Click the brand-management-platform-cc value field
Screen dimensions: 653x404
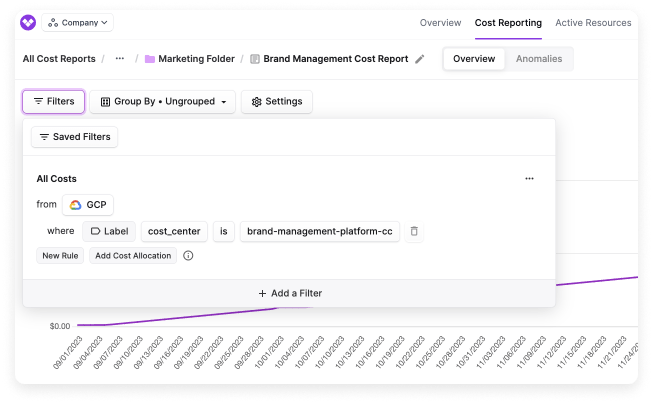tap(320, 231)
